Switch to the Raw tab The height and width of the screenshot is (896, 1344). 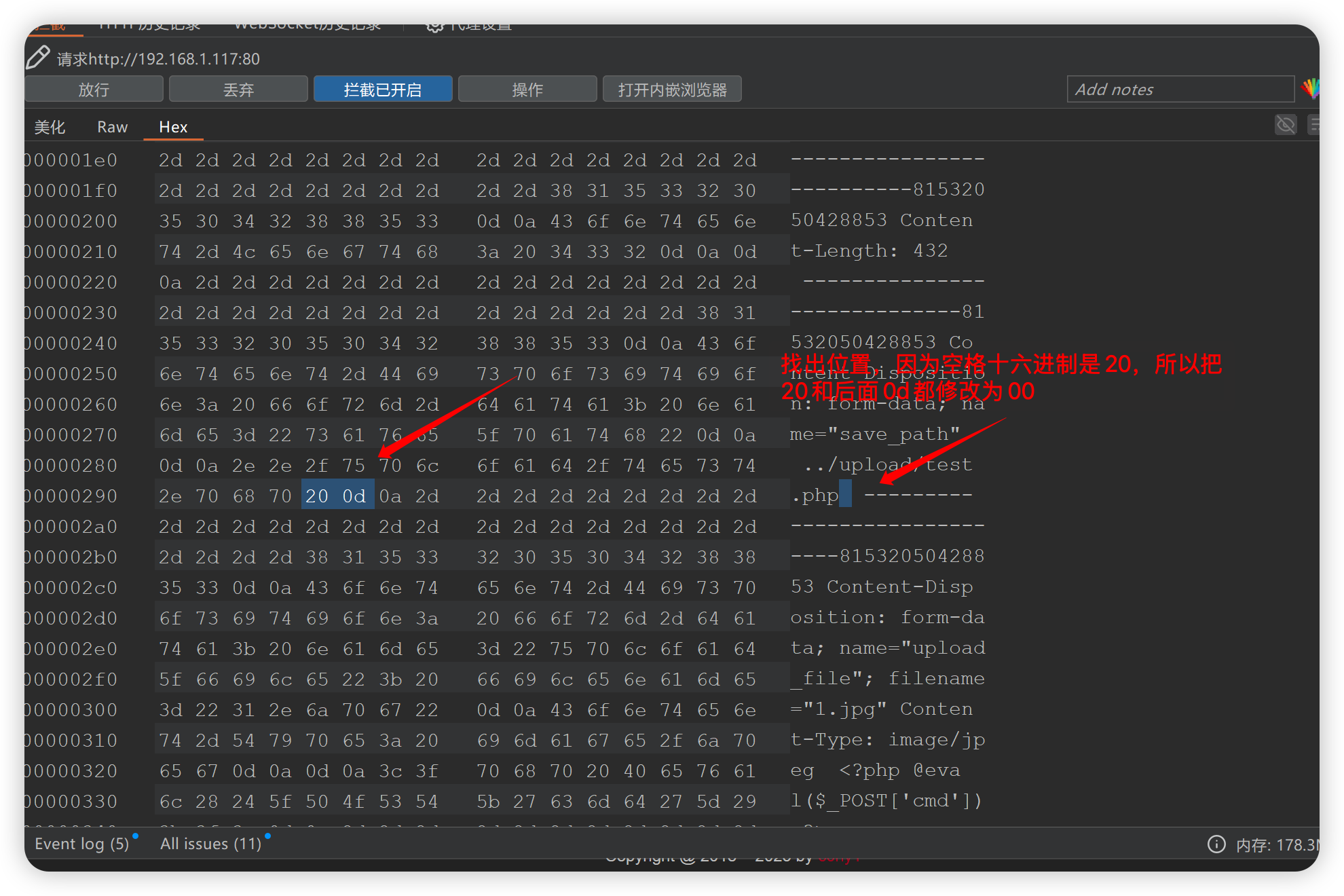(112, 127)
